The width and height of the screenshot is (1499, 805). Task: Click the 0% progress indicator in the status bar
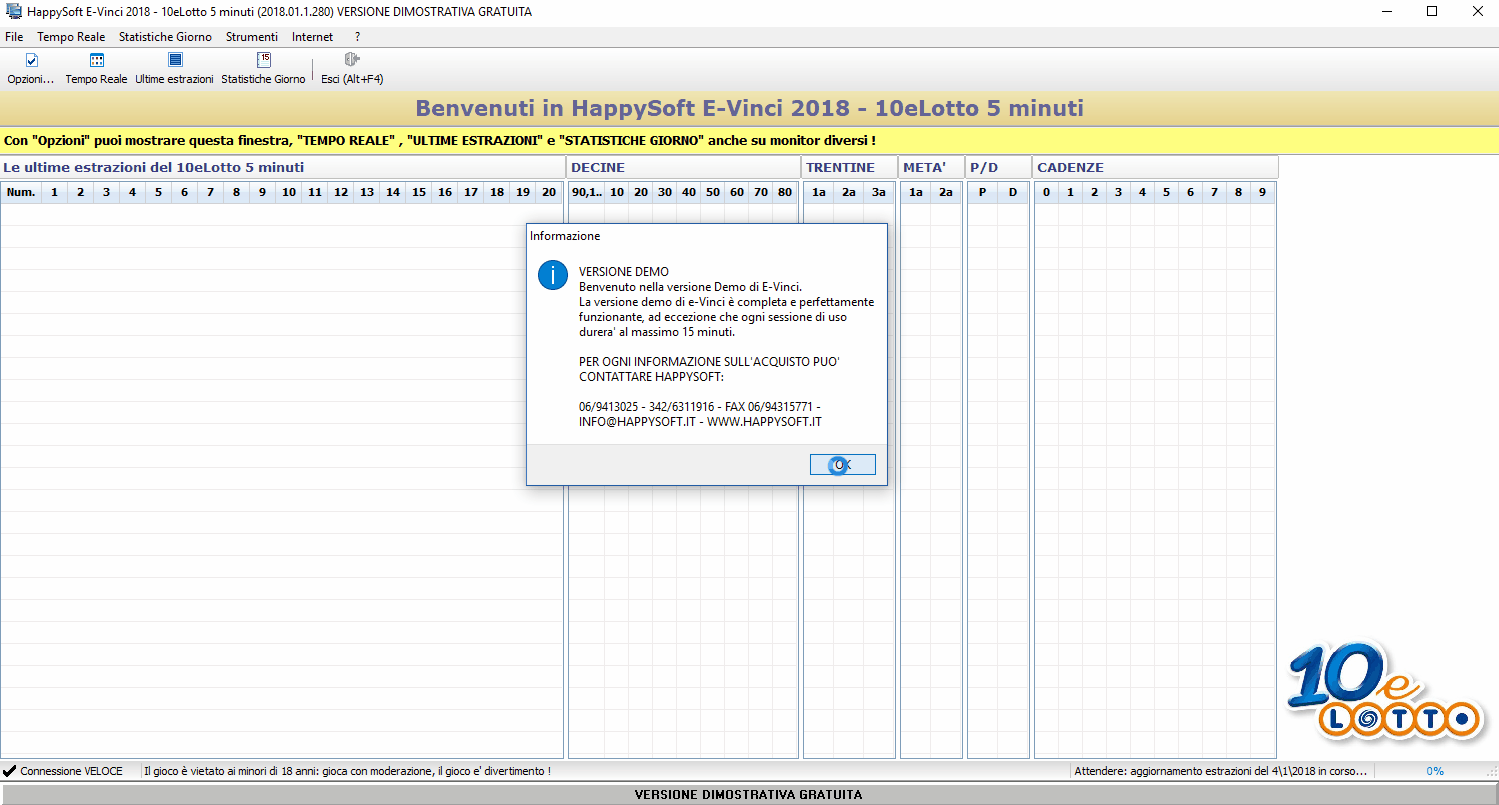click(x=1435, y=771)
